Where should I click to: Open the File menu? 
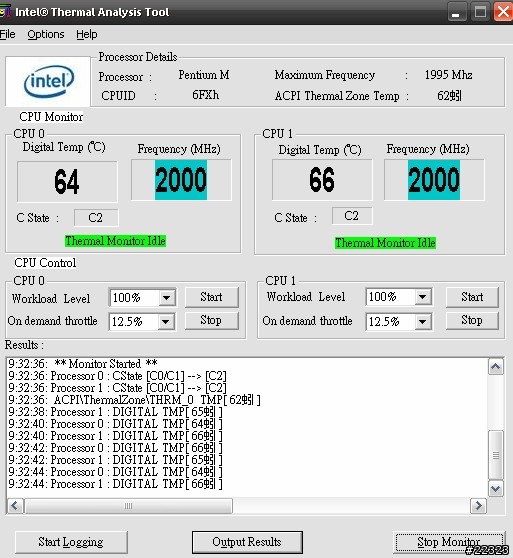pyautogui.click(x=7, y=34)
